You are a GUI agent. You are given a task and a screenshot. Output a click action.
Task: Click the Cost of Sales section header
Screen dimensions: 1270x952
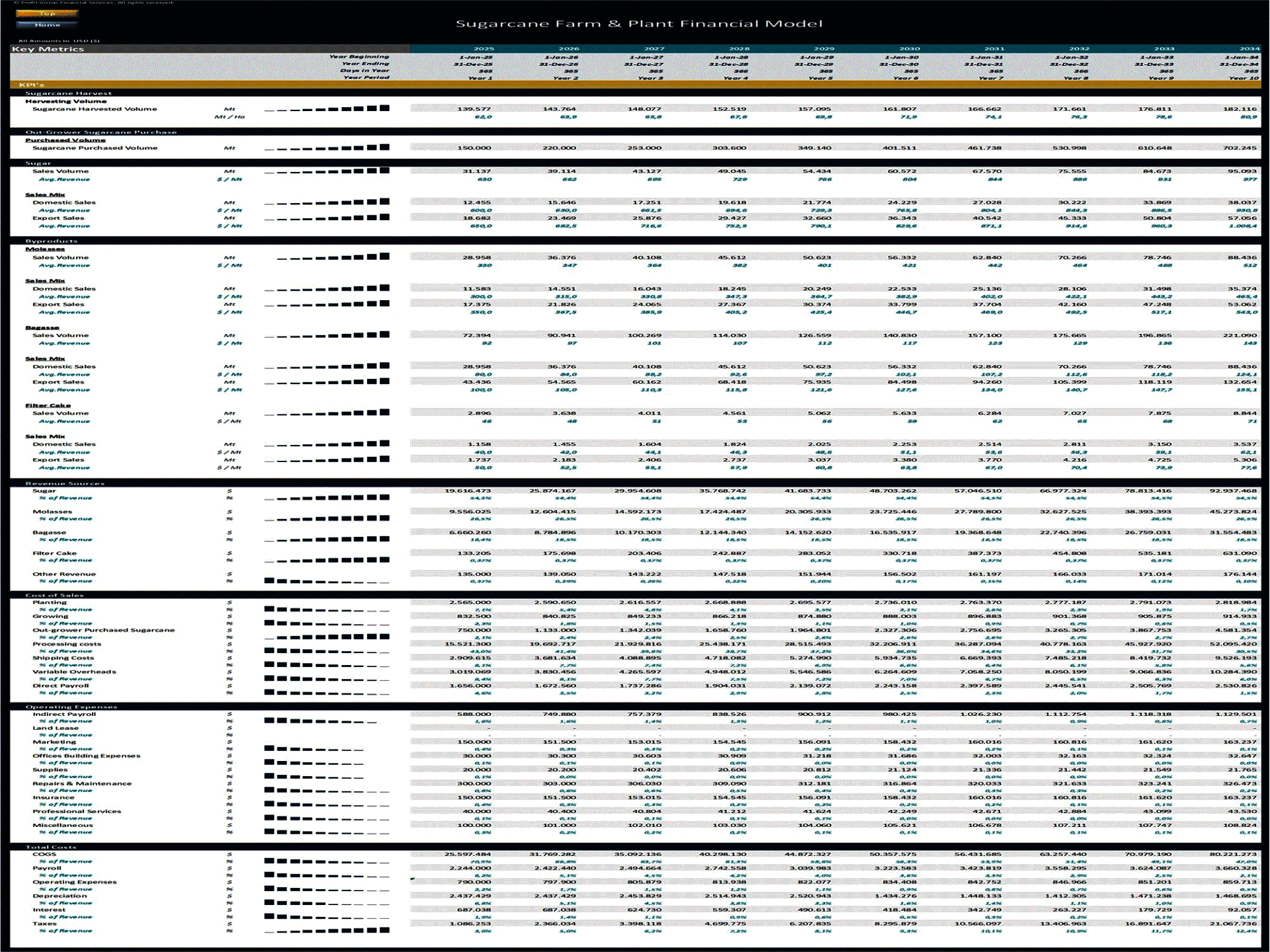(54, 595)
